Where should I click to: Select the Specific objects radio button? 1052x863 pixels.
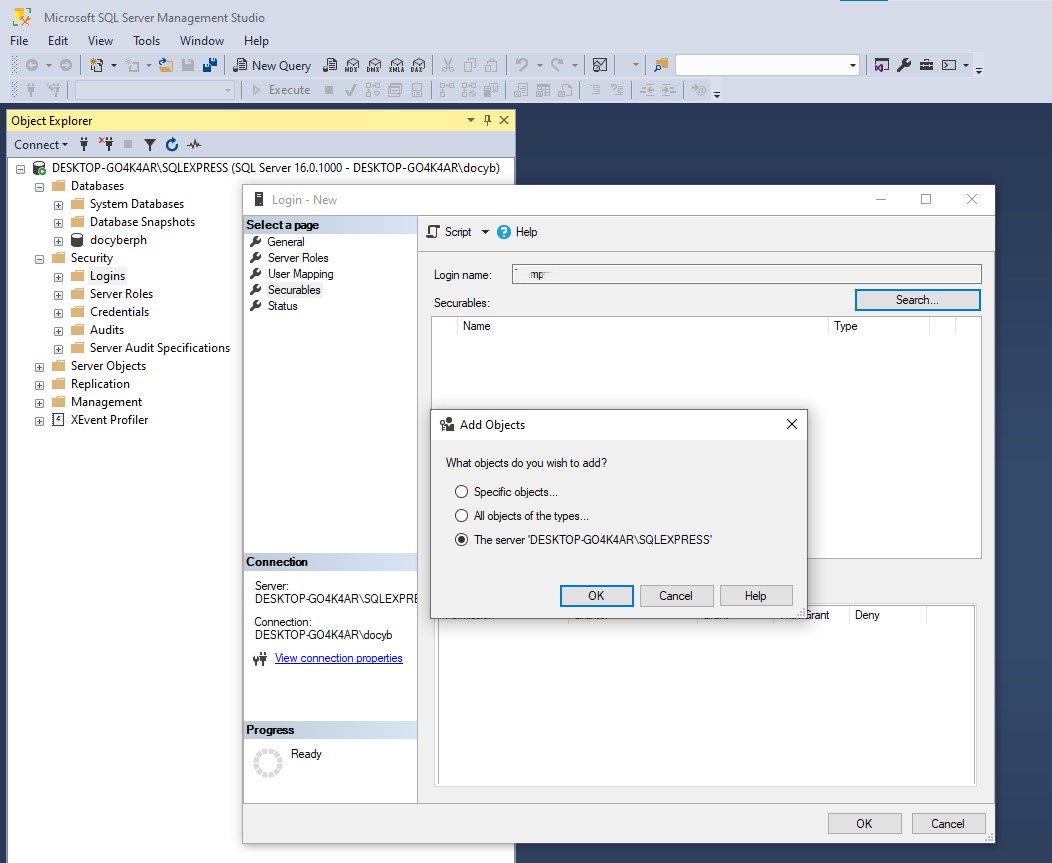coord(461,491)
